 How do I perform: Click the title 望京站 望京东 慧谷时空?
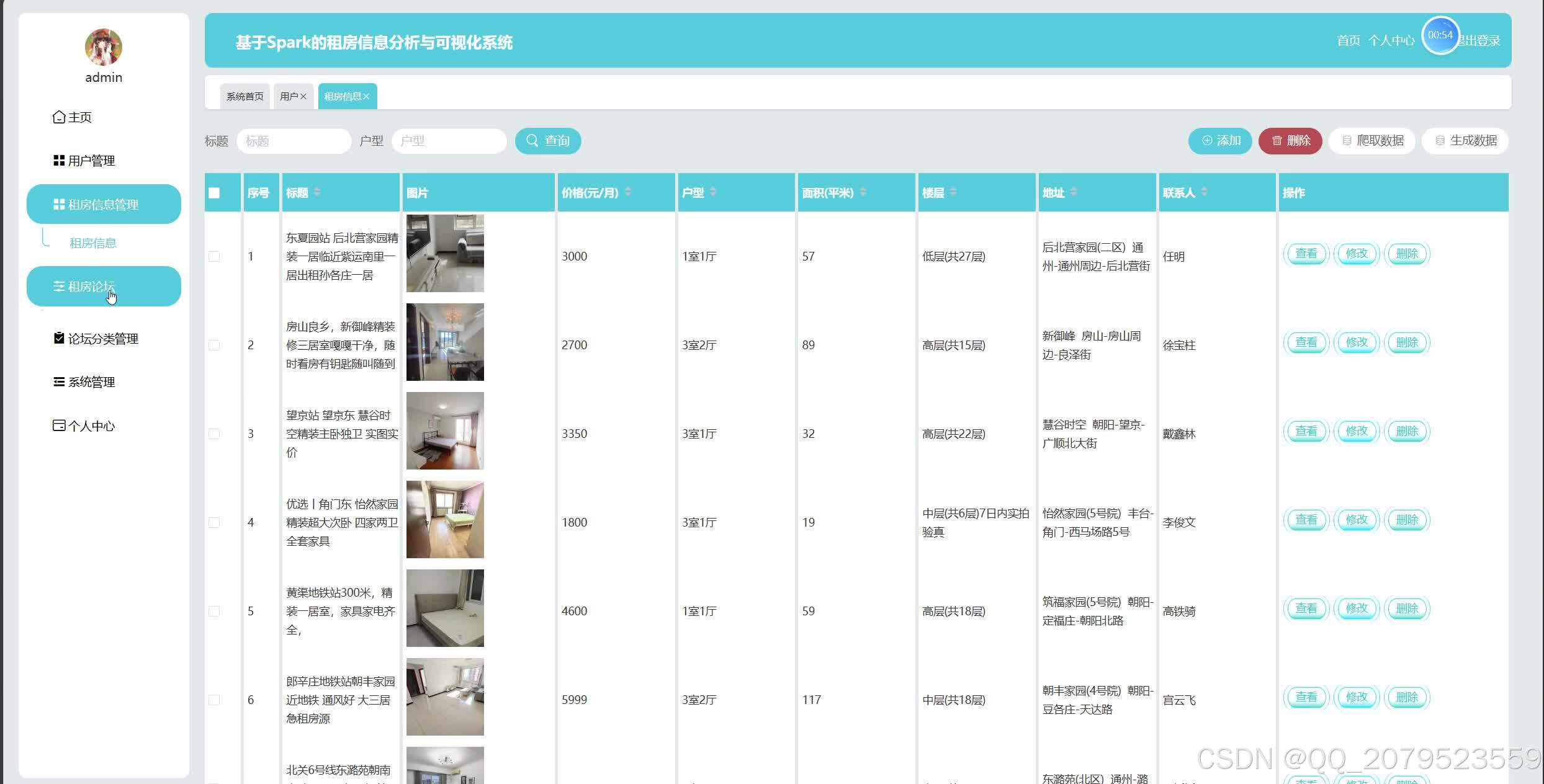[x=342, y=434]
